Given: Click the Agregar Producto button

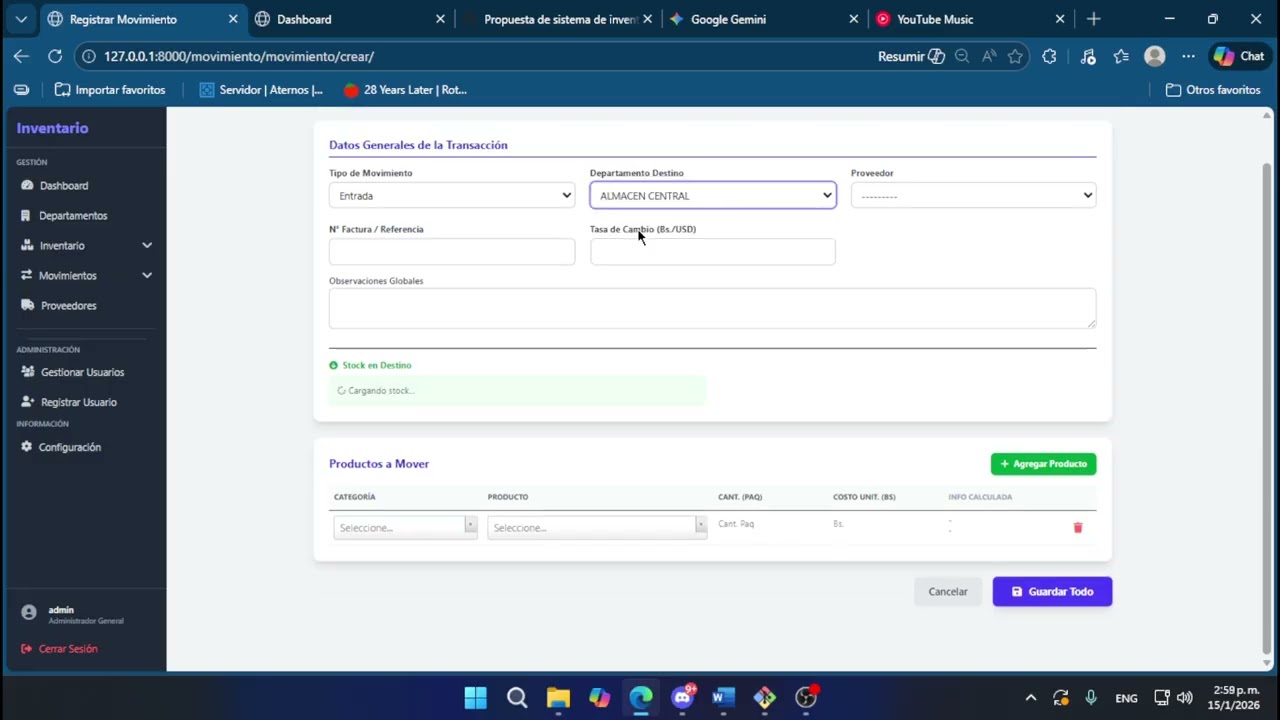Looking at the screenshot, I should coord(1043,464).
